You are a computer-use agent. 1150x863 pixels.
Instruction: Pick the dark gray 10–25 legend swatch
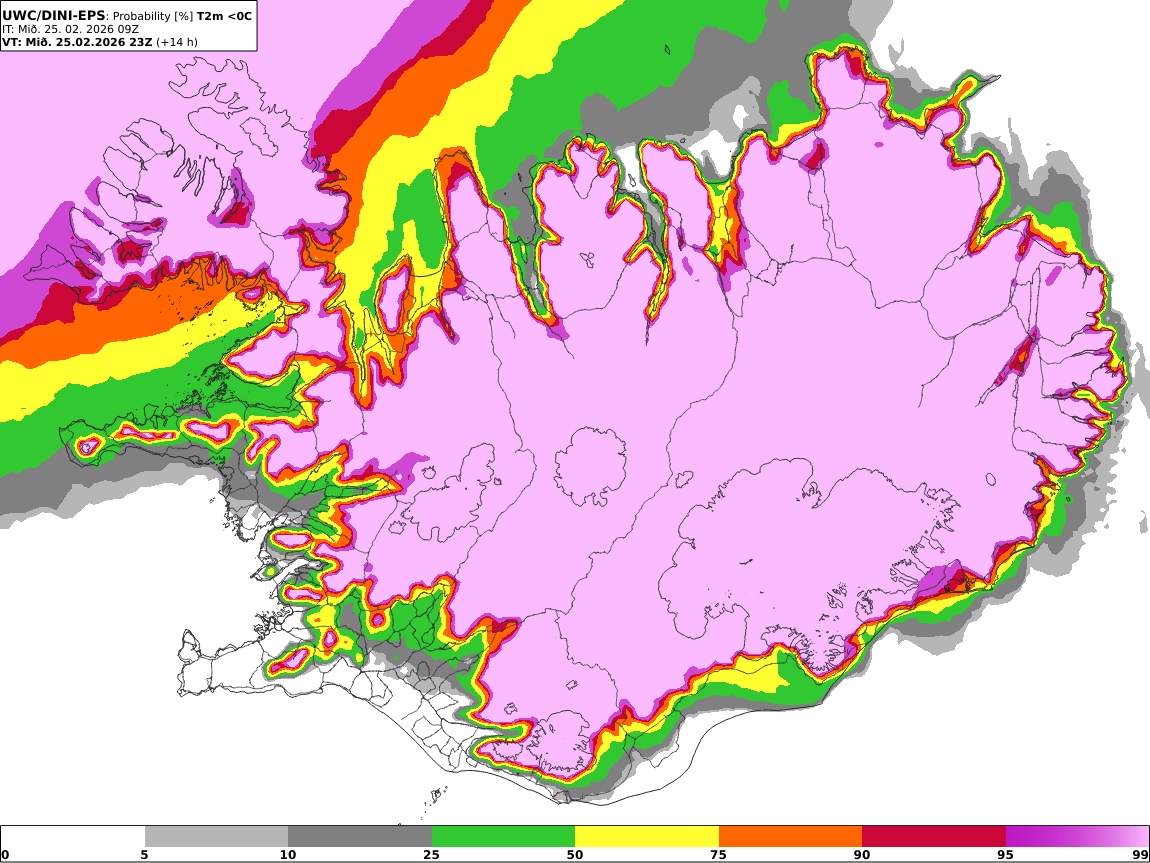click(x=360, y=836)
